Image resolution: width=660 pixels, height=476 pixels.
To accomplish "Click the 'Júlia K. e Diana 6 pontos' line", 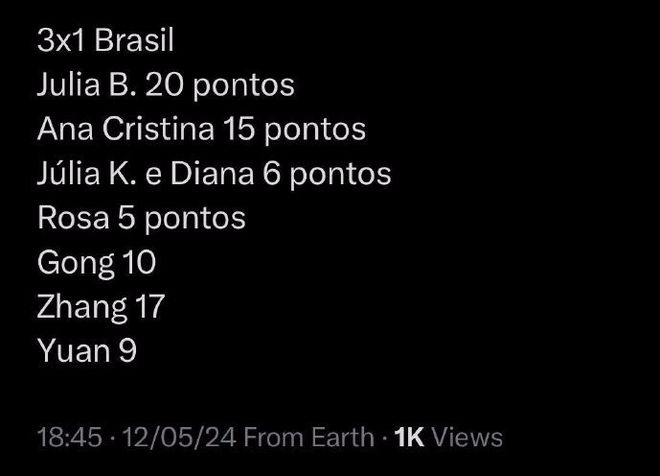I will point(214,174).
